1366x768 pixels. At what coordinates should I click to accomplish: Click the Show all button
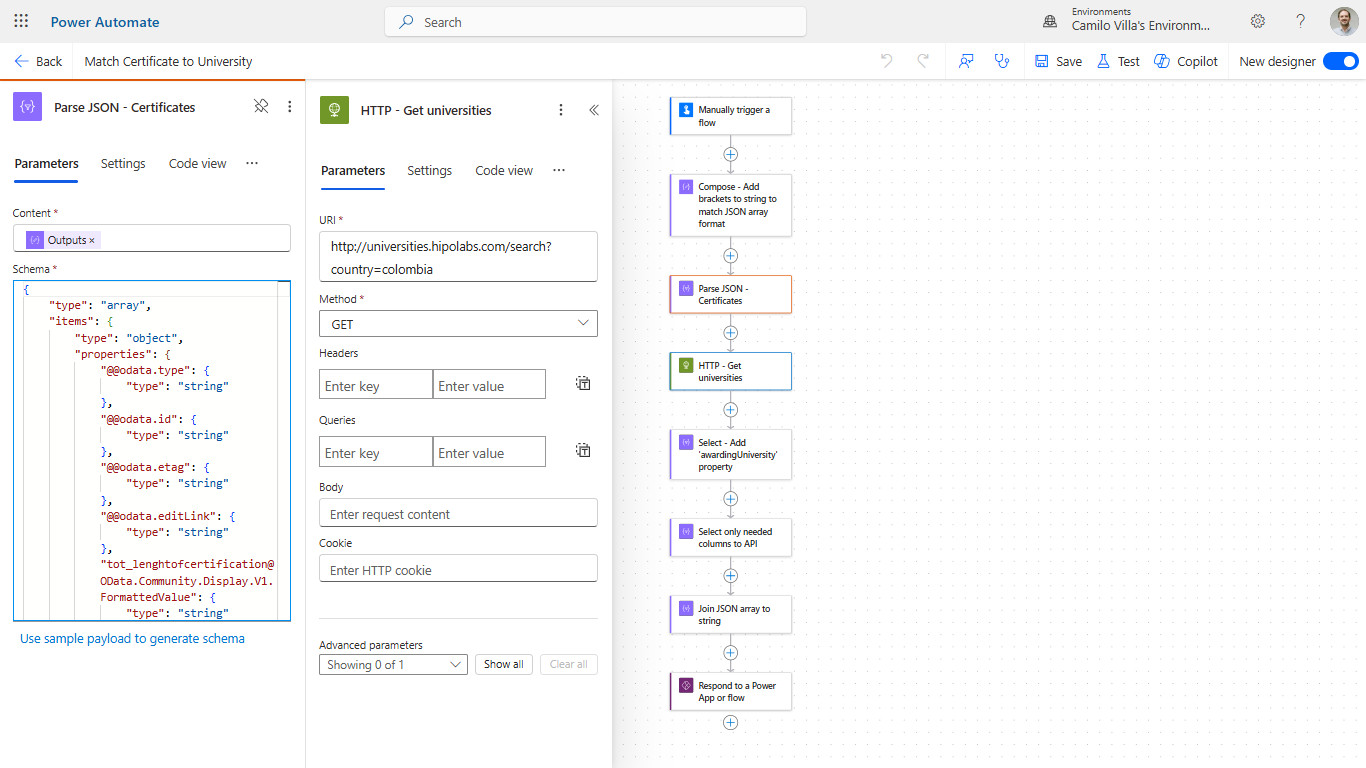click(504, 664)
